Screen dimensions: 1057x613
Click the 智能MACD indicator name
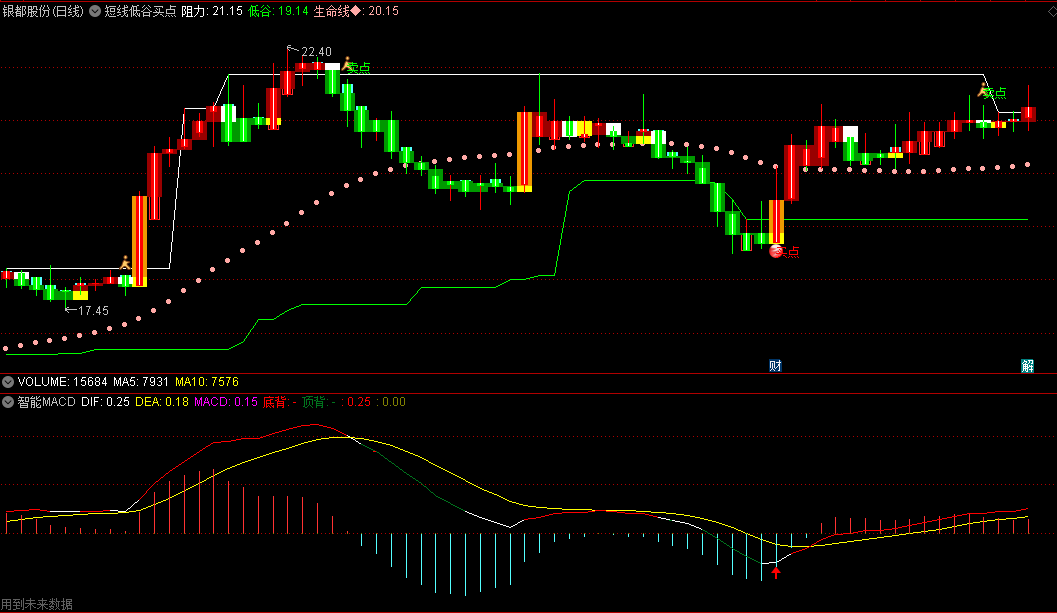click(47, 402)
